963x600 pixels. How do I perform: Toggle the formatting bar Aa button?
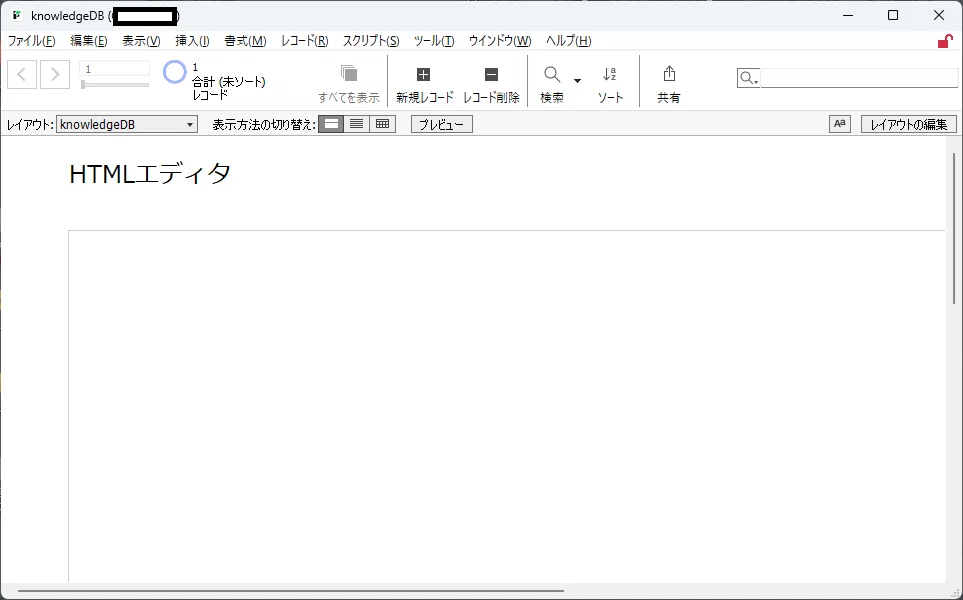click(840, 124)
